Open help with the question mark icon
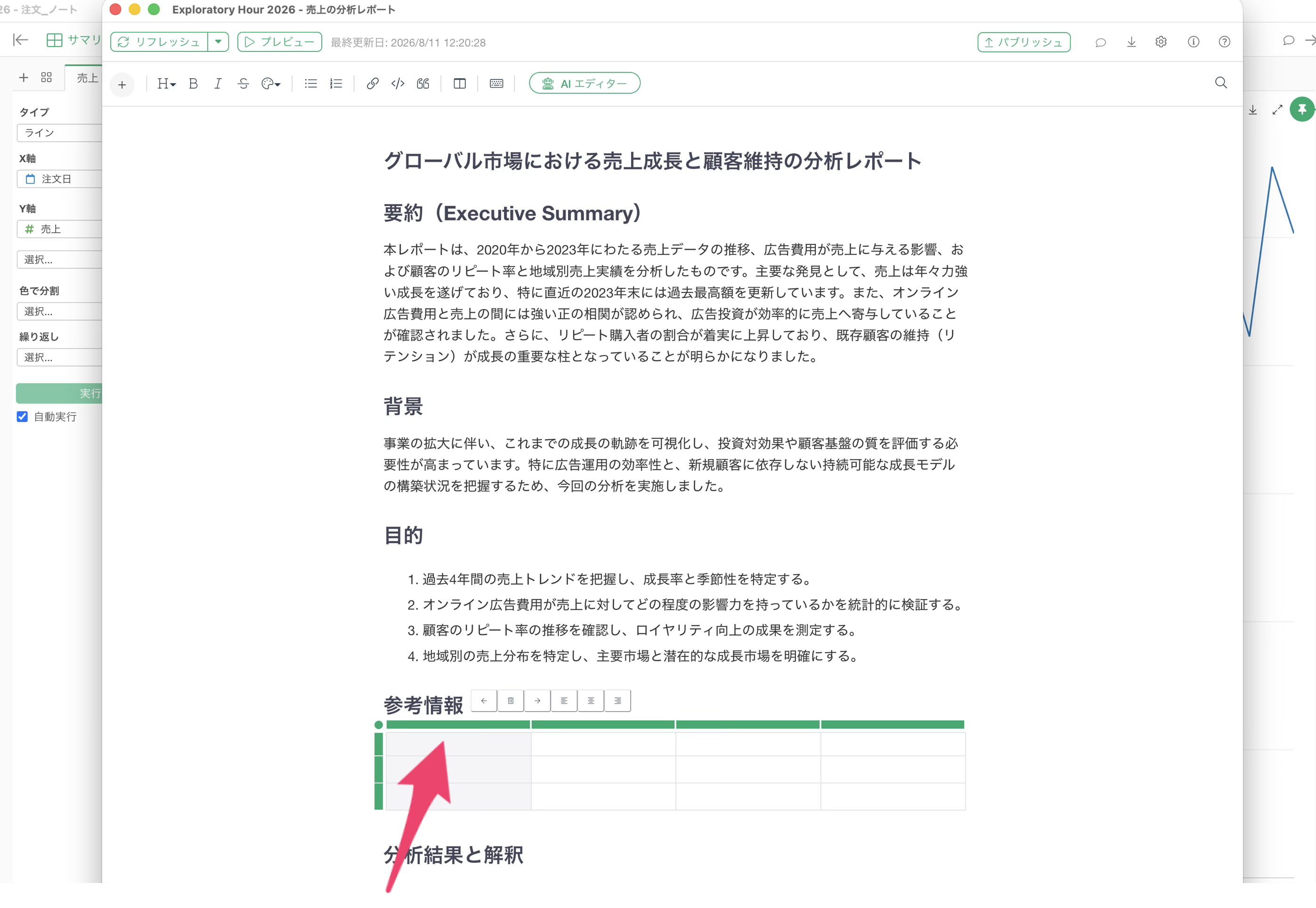 [x=1225, y=42]
